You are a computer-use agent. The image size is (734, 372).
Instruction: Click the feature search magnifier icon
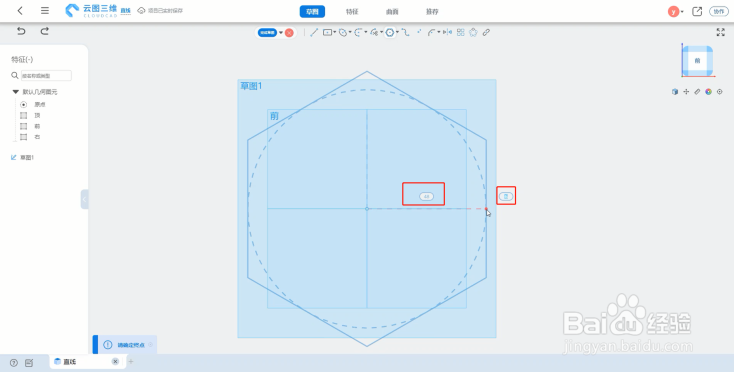[15, 75]
